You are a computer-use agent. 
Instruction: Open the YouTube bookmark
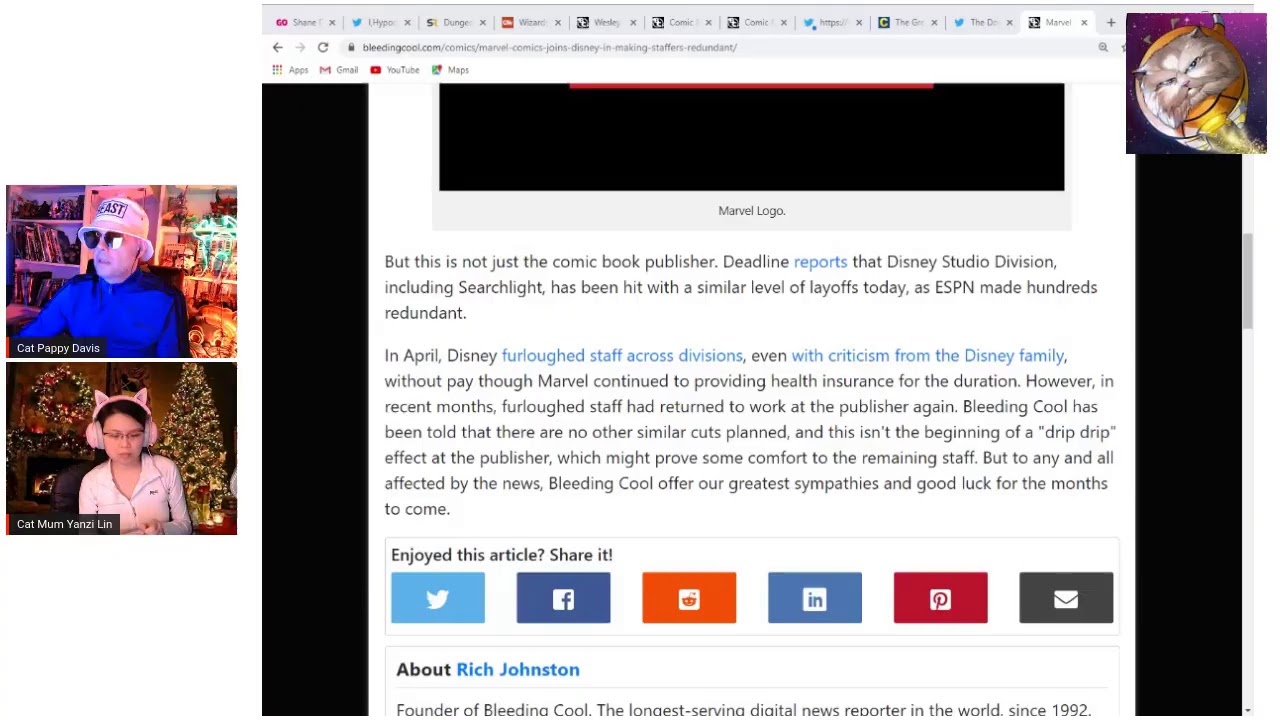(395, 70)
